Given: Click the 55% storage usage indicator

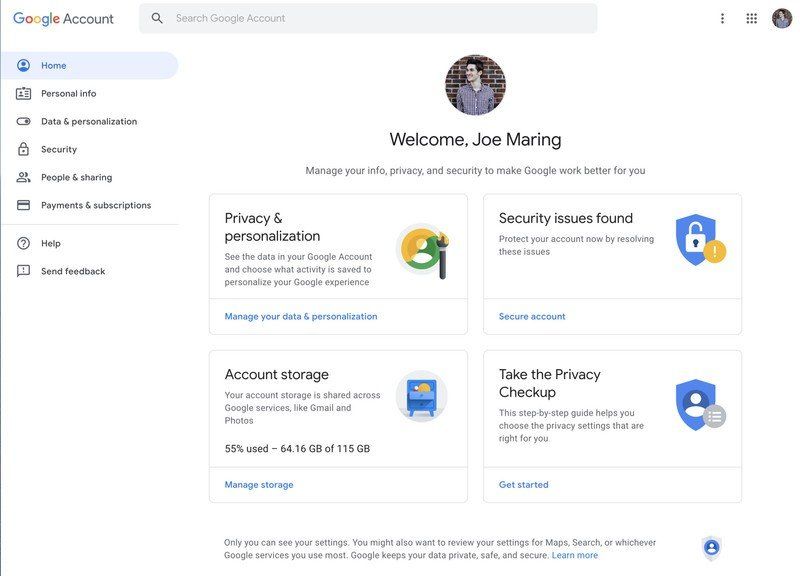Looking at the screenshot, I should (296, 448).
